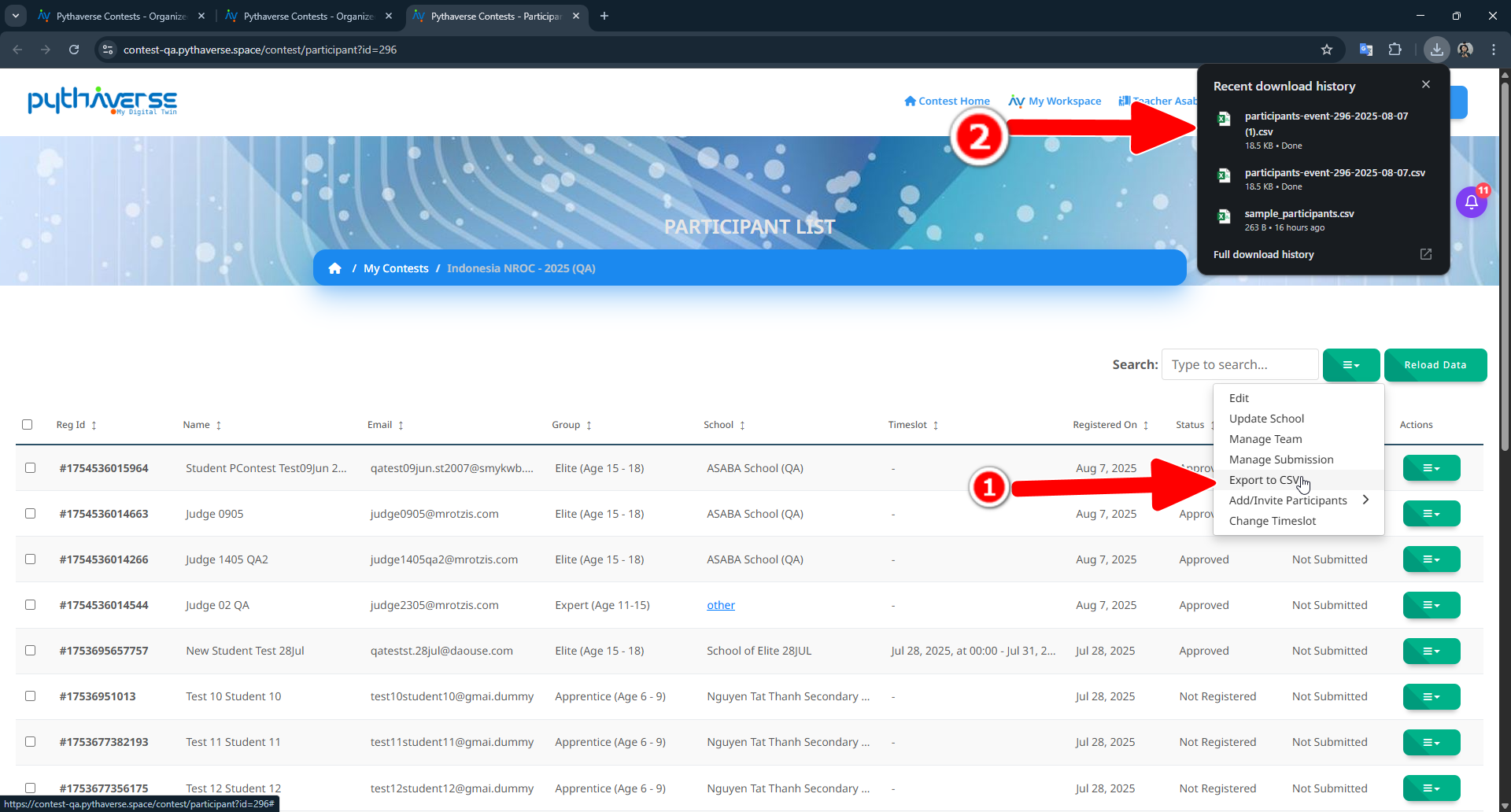Screen dimensions: 1511x812
Task: Click the page vertical scrollbar
Action: point(1505,268)
